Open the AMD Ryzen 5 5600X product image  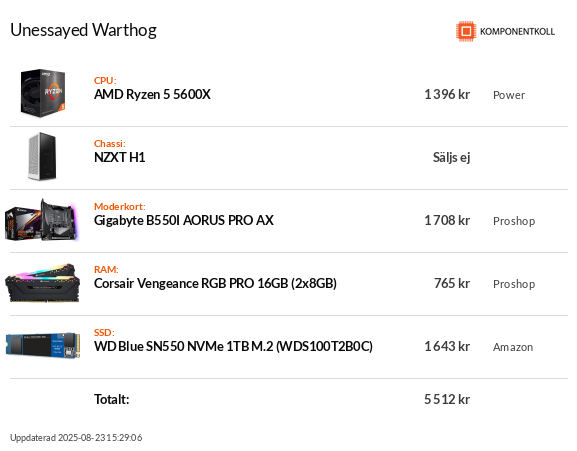pos(43,93)
